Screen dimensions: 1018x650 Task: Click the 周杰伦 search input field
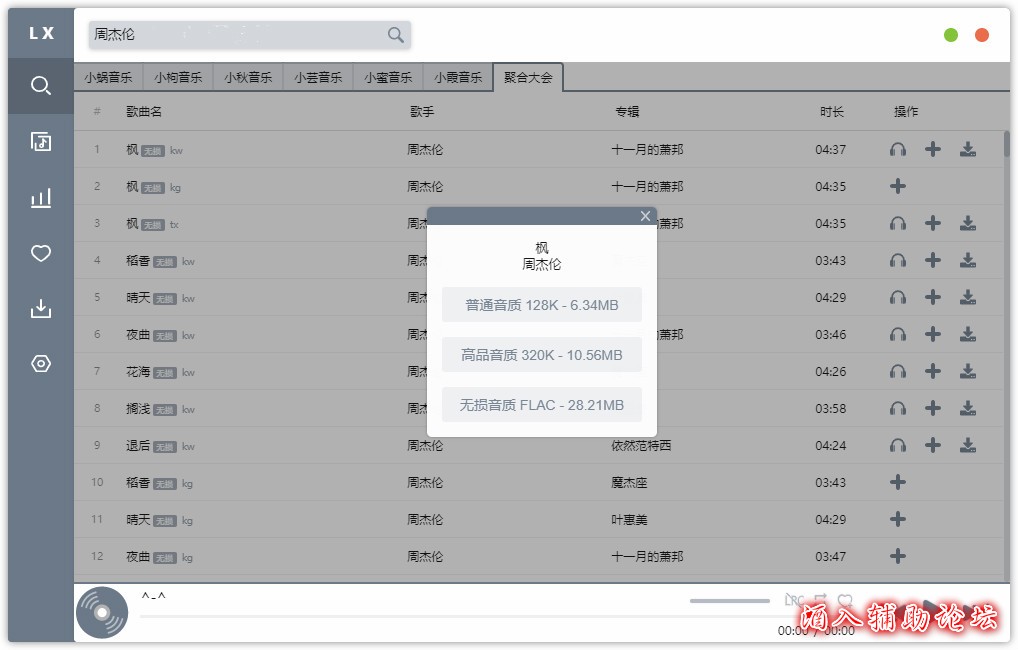click(235, 35)
